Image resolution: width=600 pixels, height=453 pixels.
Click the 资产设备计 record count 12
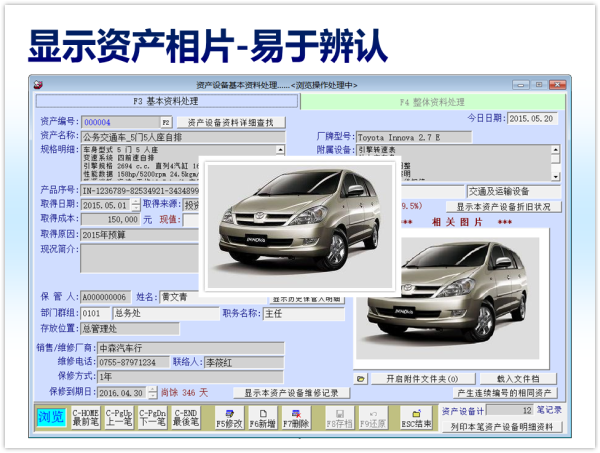tap(510, 411)
